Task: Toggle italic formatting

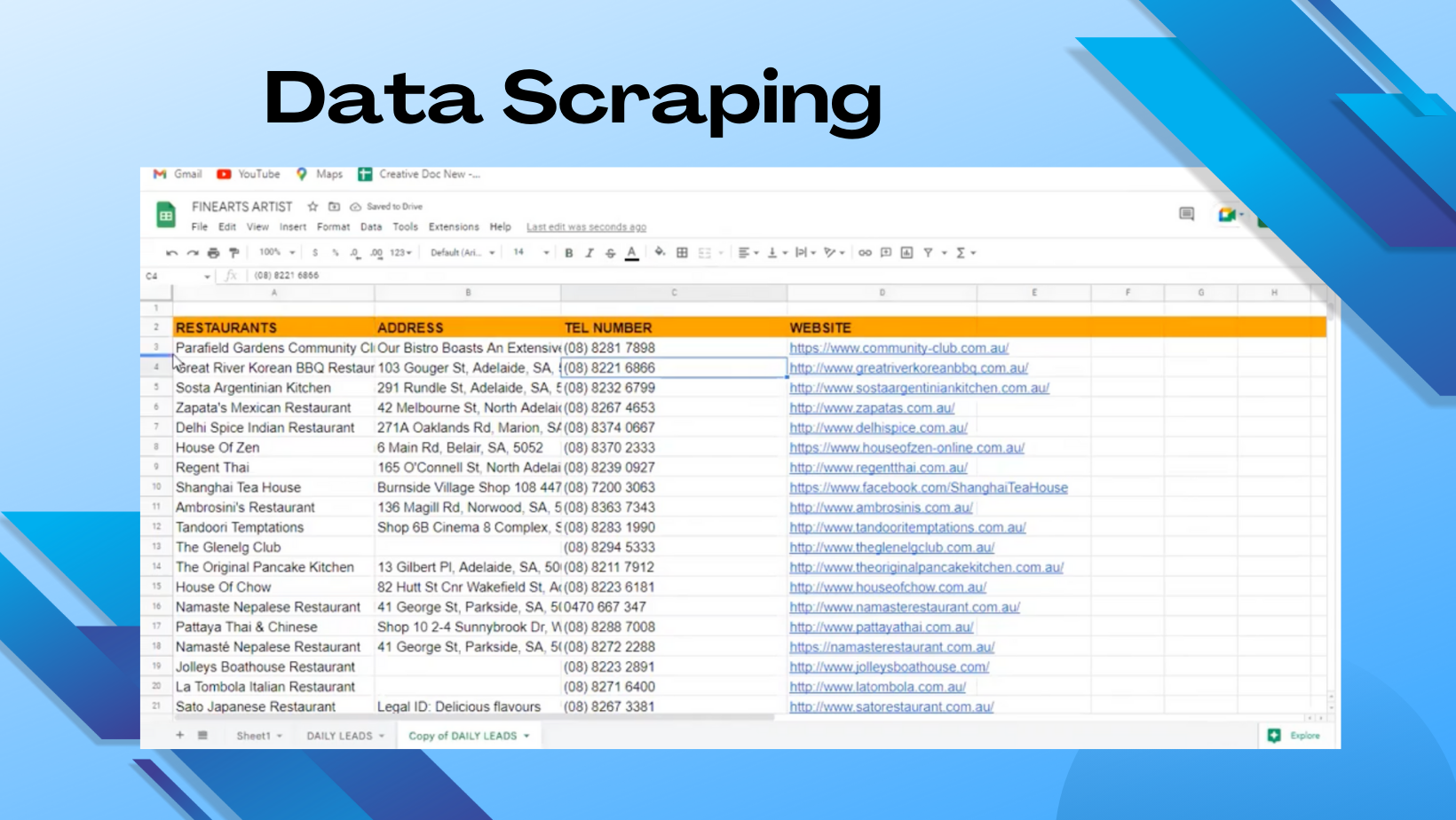Action: point(590,253)
